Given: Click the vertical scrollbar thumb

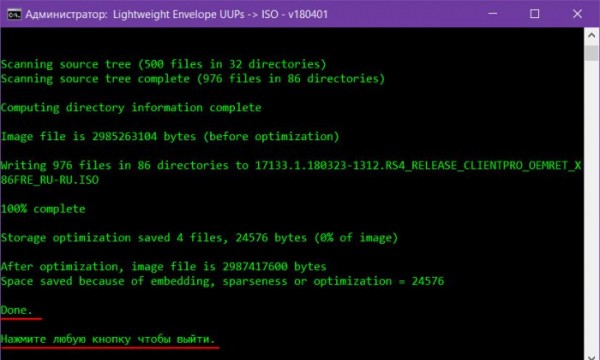Looking at the screenshot, I should pos(591,53).
